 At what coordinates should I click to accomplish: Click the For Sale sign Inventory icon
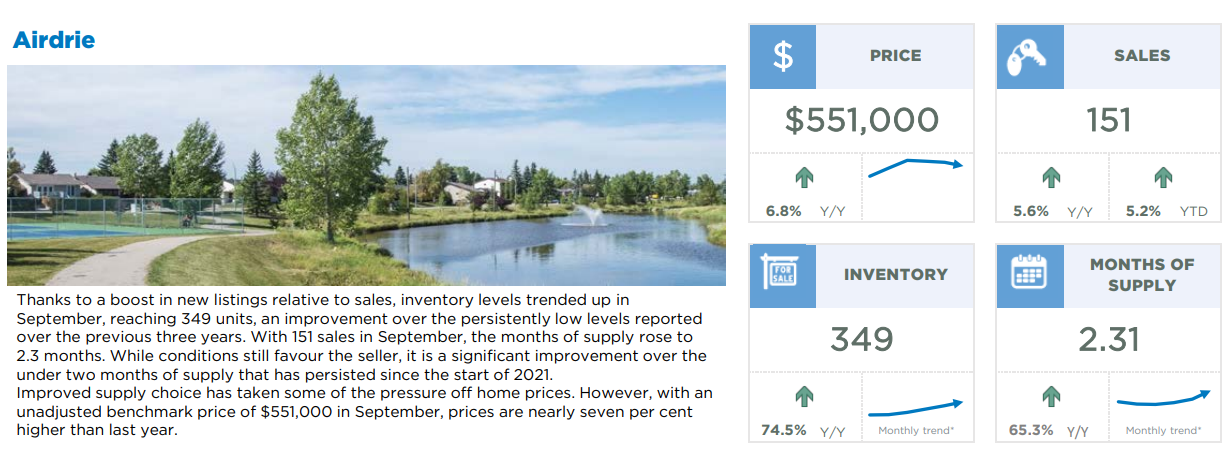[x=783, y=275]
